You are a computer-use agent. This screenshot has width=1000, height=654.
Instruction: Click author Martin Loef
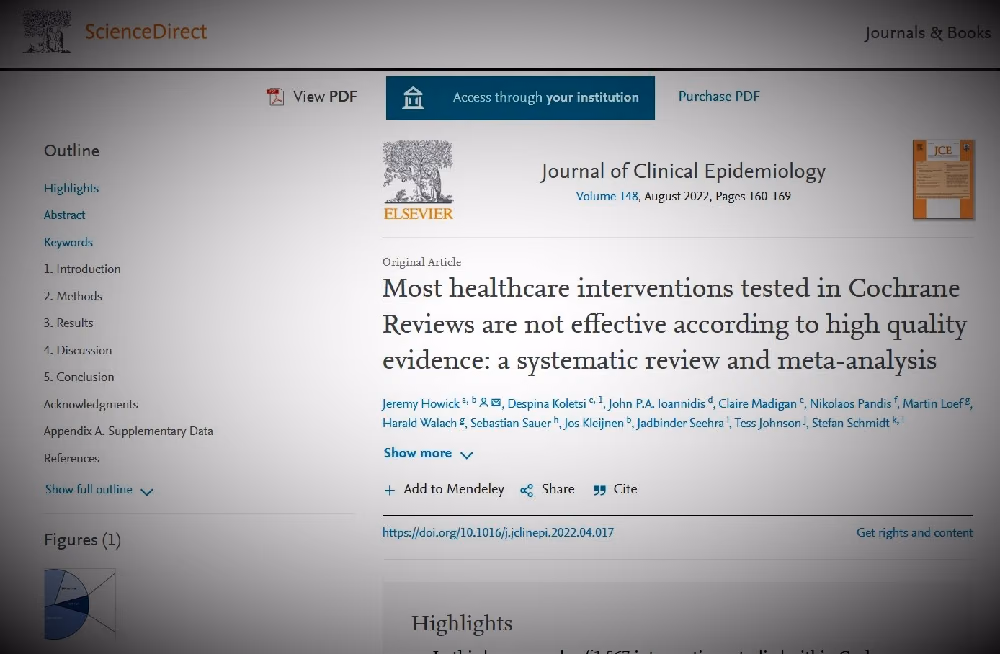tap(933, 404)
